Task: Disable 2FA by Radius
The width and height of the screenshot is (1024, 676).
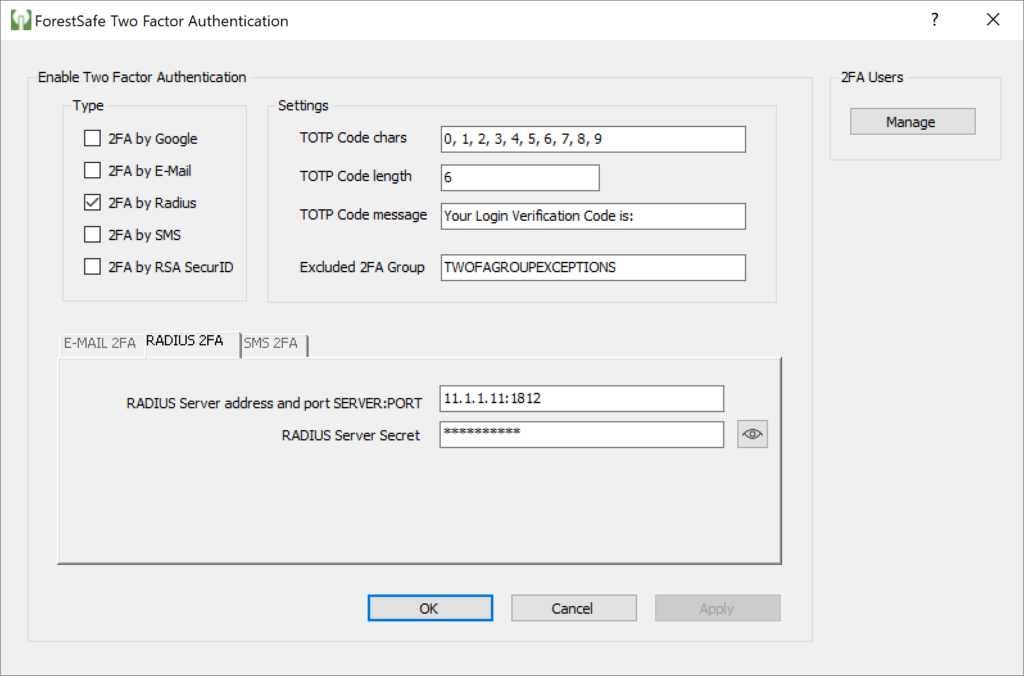Action: pyautogui.click(x=92, y=202)
